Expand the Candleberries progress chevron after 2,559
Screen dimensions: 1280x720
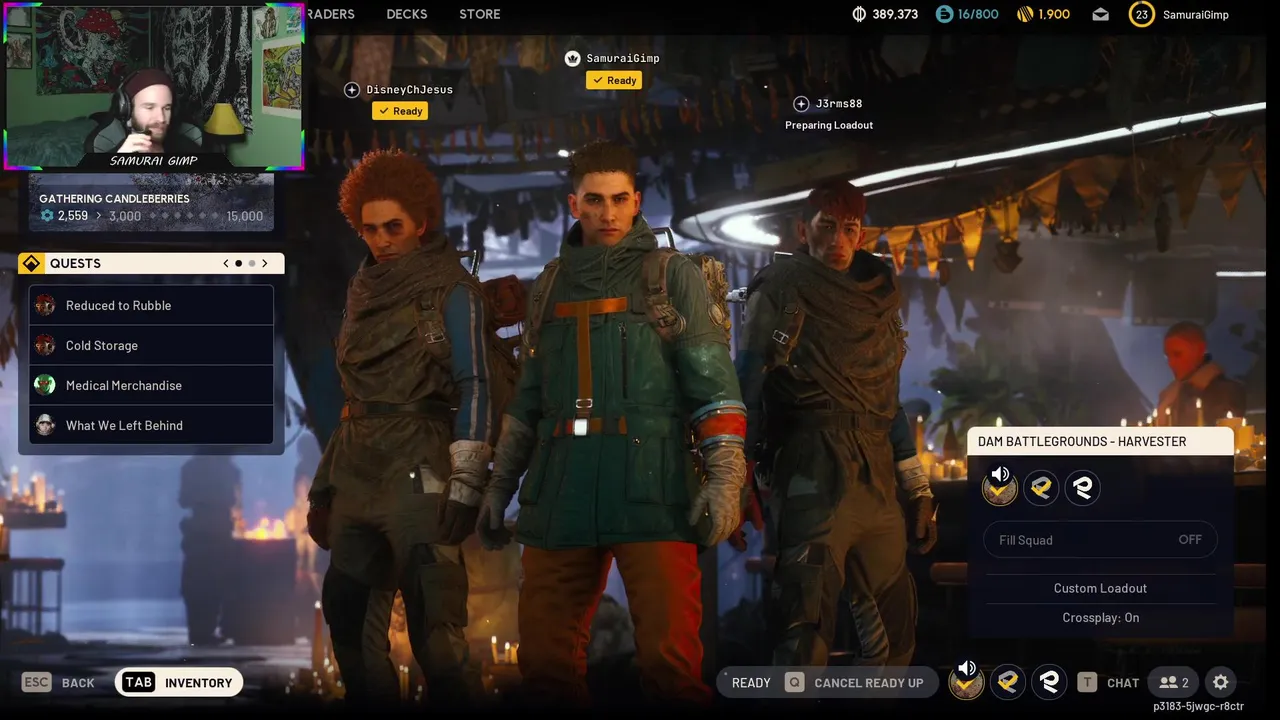pyautogui.click(x=99, y=216)
